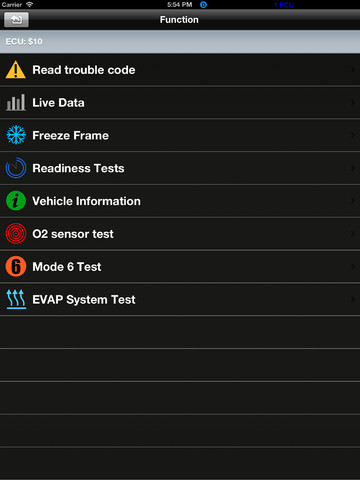Click the blue snowflake Freeze Frame icon

point(16,135)
